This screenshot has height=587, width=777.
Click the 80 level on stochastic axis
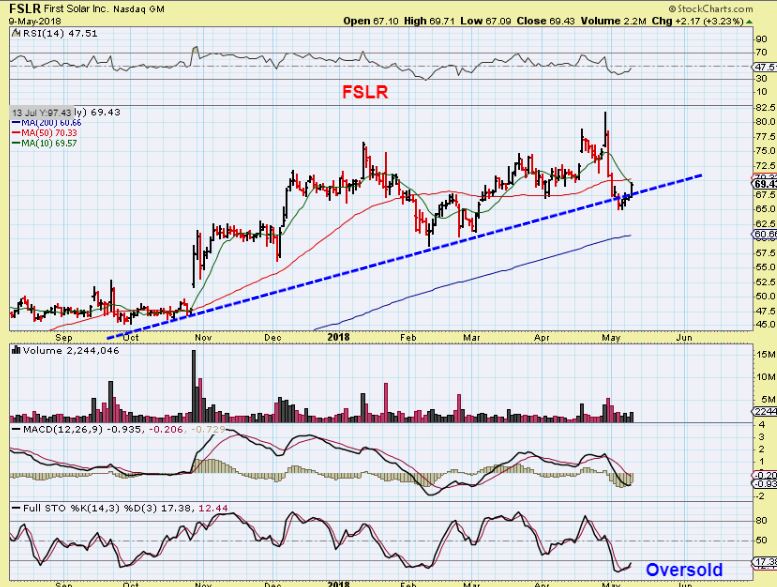[761, 521]
